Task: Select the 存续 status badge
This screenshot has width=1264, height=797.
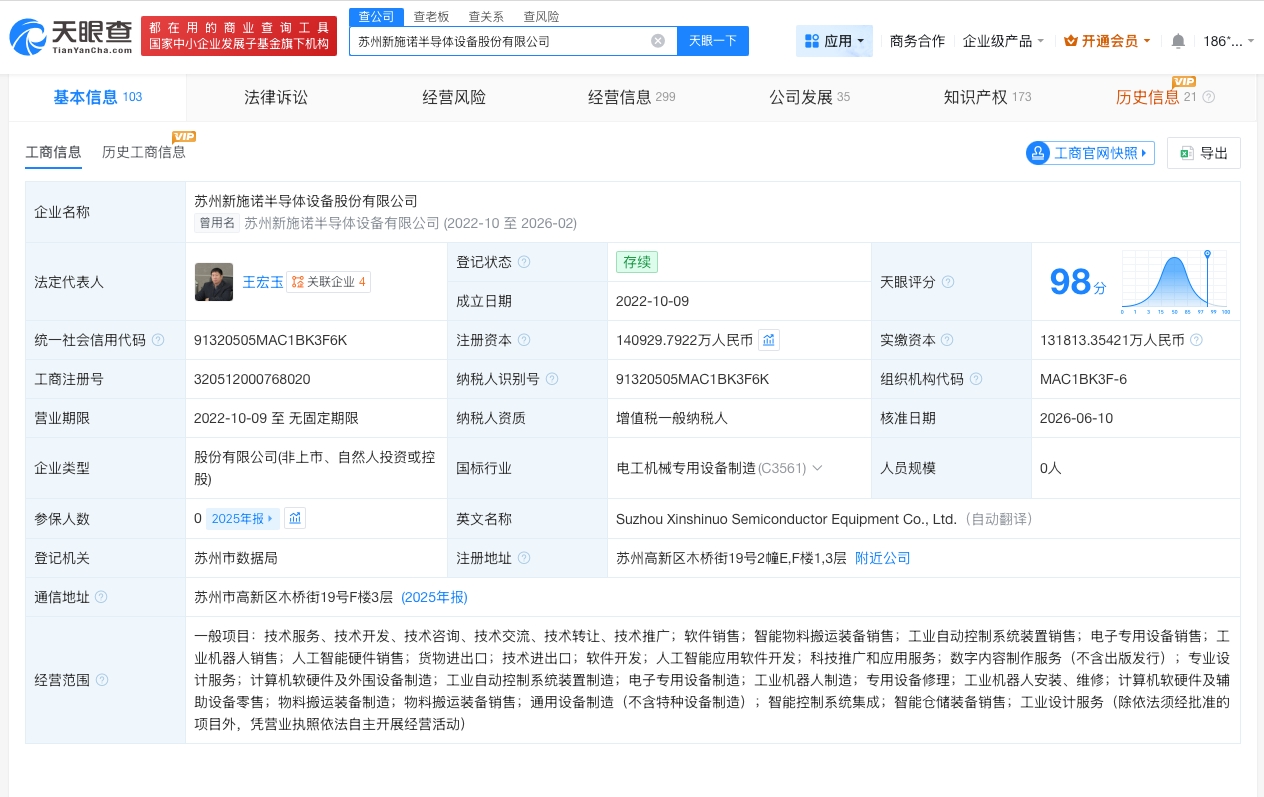Action: 637,262
